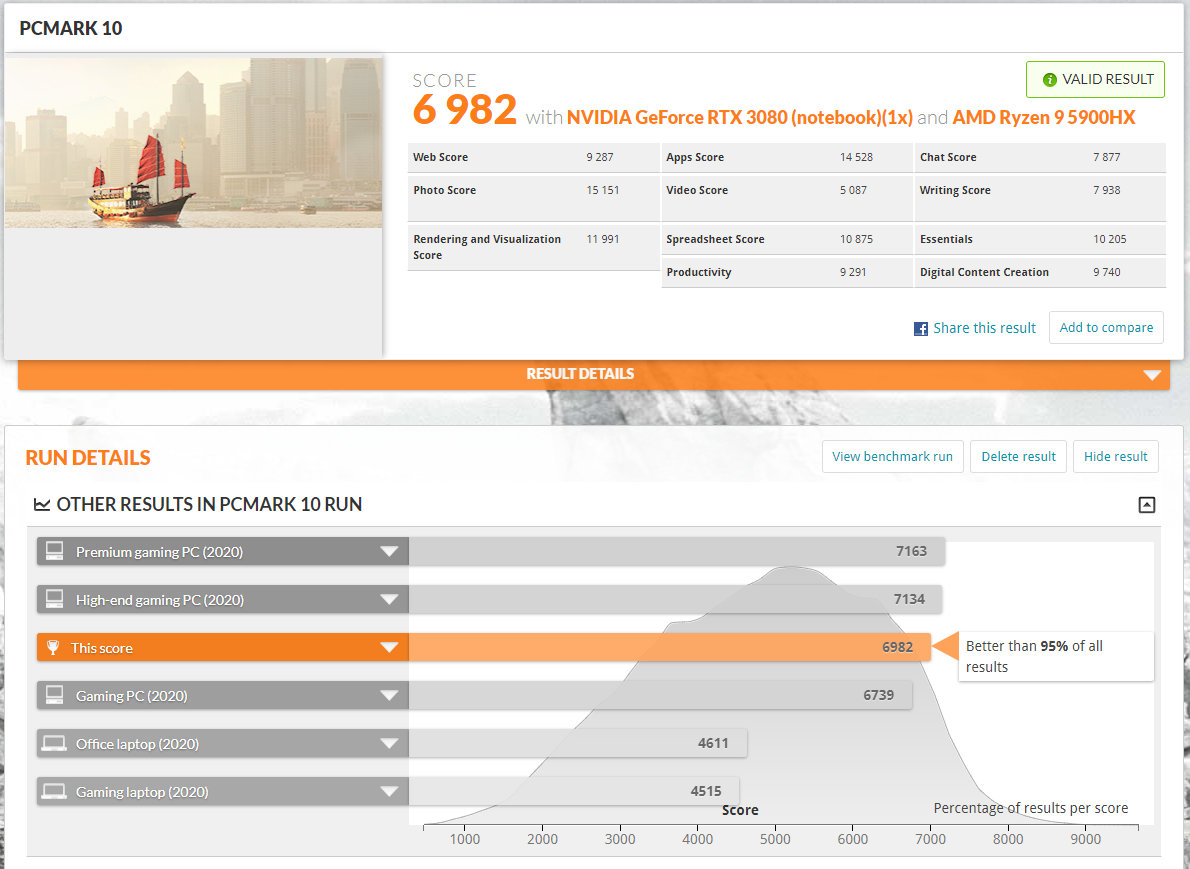This screenshot has height=869, width=1190.
Task: Collapse the Other Results section with the corner arrow box
Action: click(1147, 505)
